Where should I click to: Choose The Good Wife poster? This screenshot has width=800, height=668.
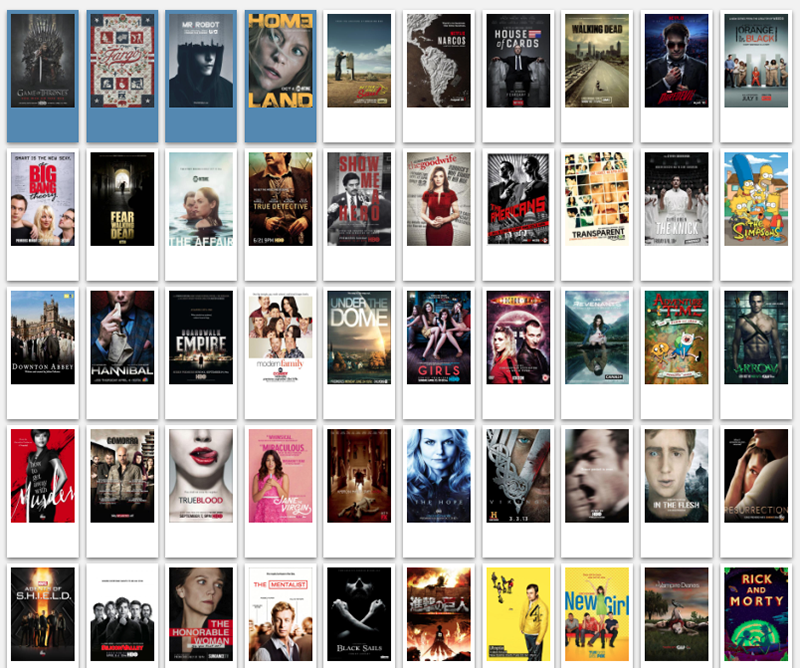pyautogui.click(x=439, y=199)
